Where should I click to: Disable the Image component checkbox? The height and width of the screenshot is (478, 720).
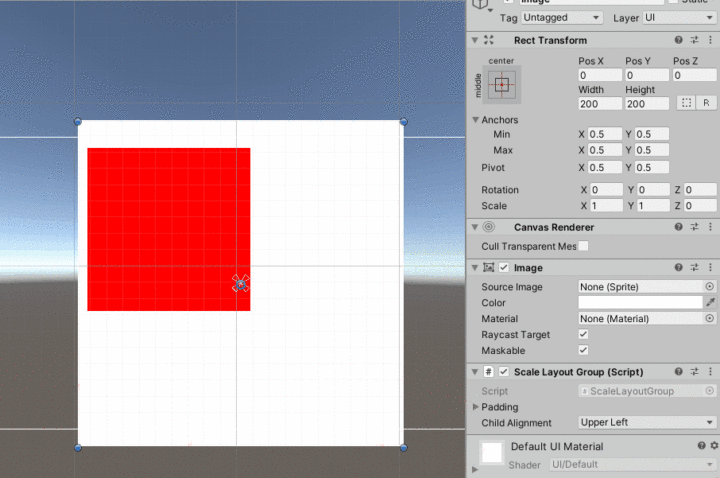tap(504, 267)
